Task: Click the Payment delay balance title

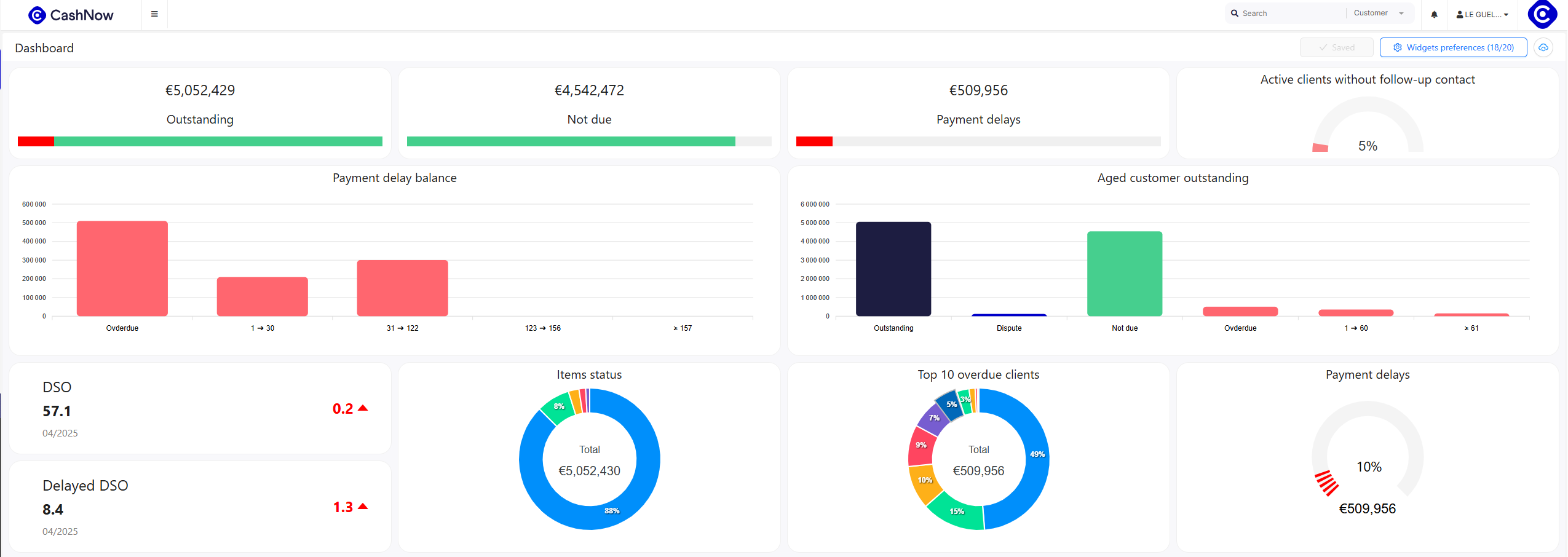Action: pyautogui.click(x=395, y=178)
